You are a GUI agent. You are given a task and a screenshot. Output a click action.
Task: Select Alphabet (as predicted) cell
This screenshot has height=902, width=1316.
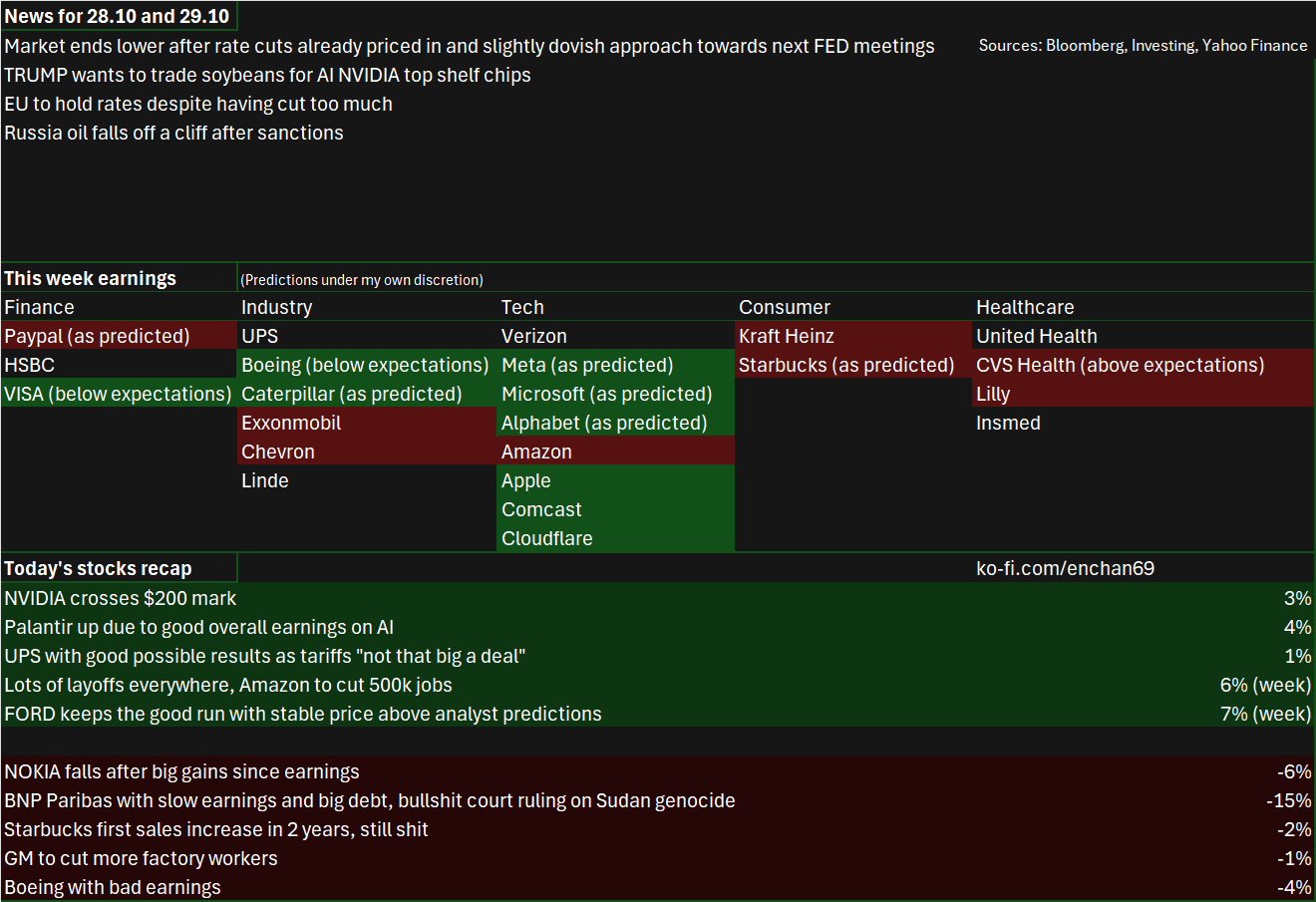(616, 423)
